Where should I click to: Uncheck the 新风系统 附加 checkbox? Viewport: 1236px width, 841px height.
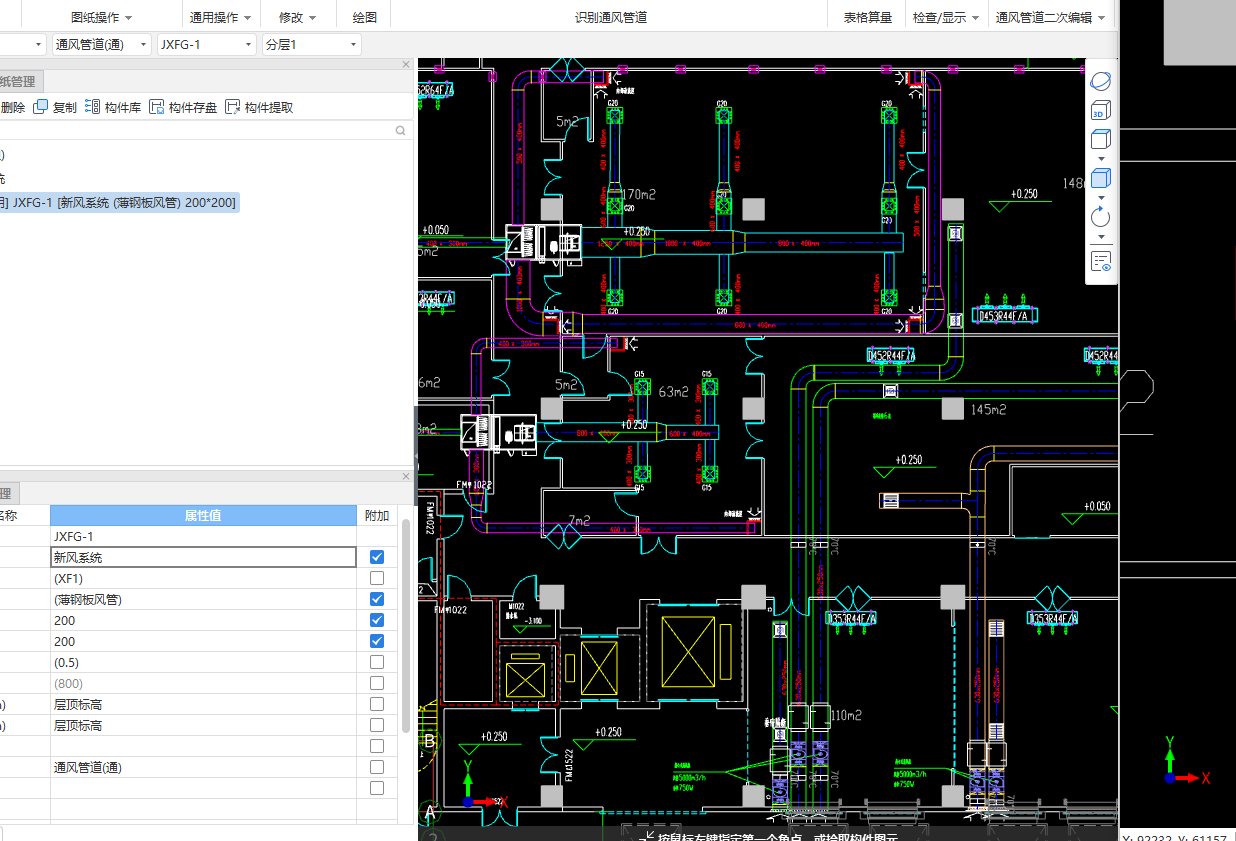click(377, 557)
